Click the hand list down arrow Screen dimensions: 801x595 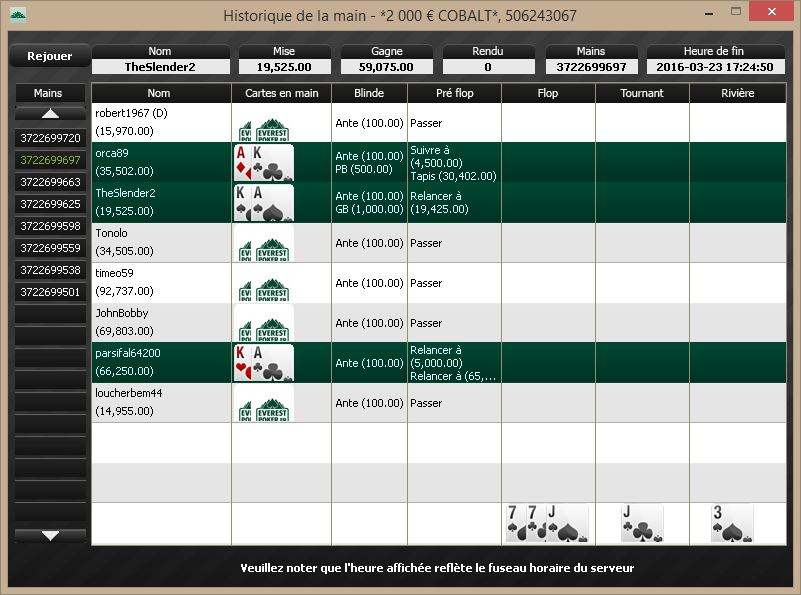click(50, 536)
